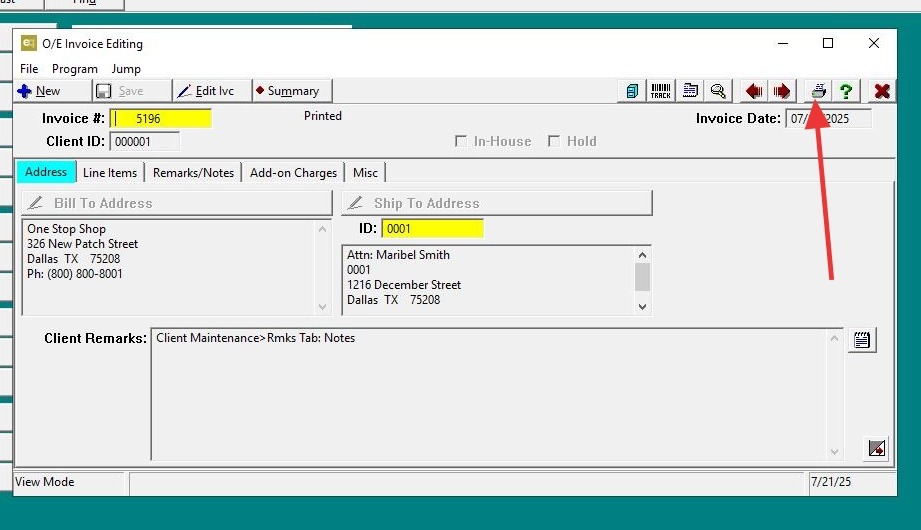Viewport: 921px width, 530px height.
Task: Click 'Attn: Maribel Smith' line
Action: [x=398, y=255]
